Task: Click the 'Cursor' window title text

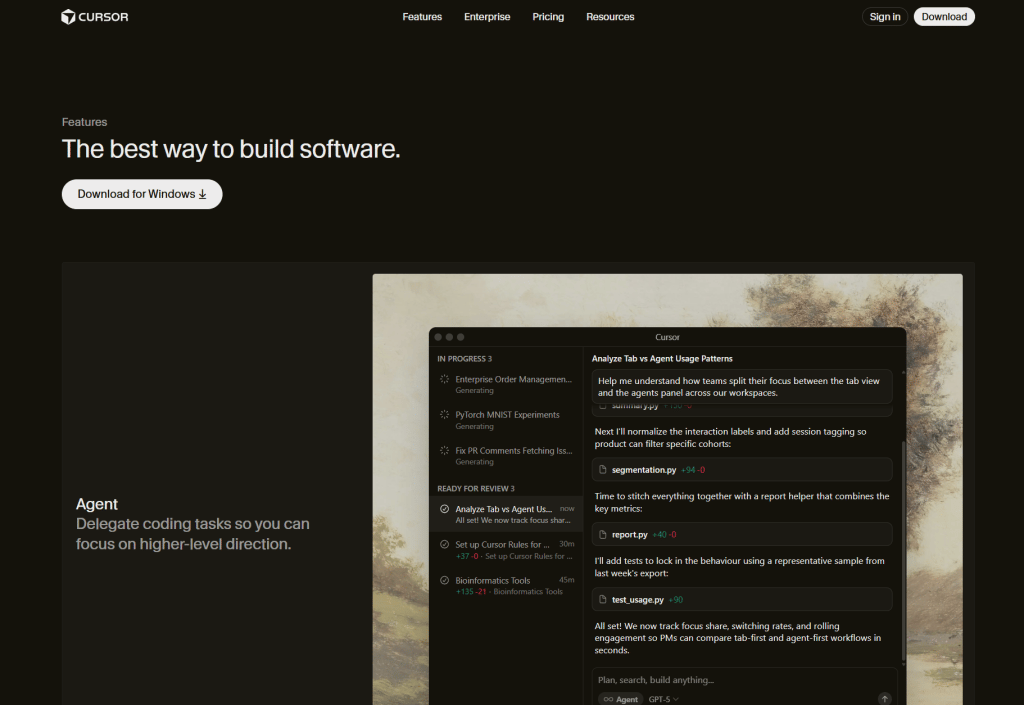Action: pyautogui.click(x=667, y=337)
